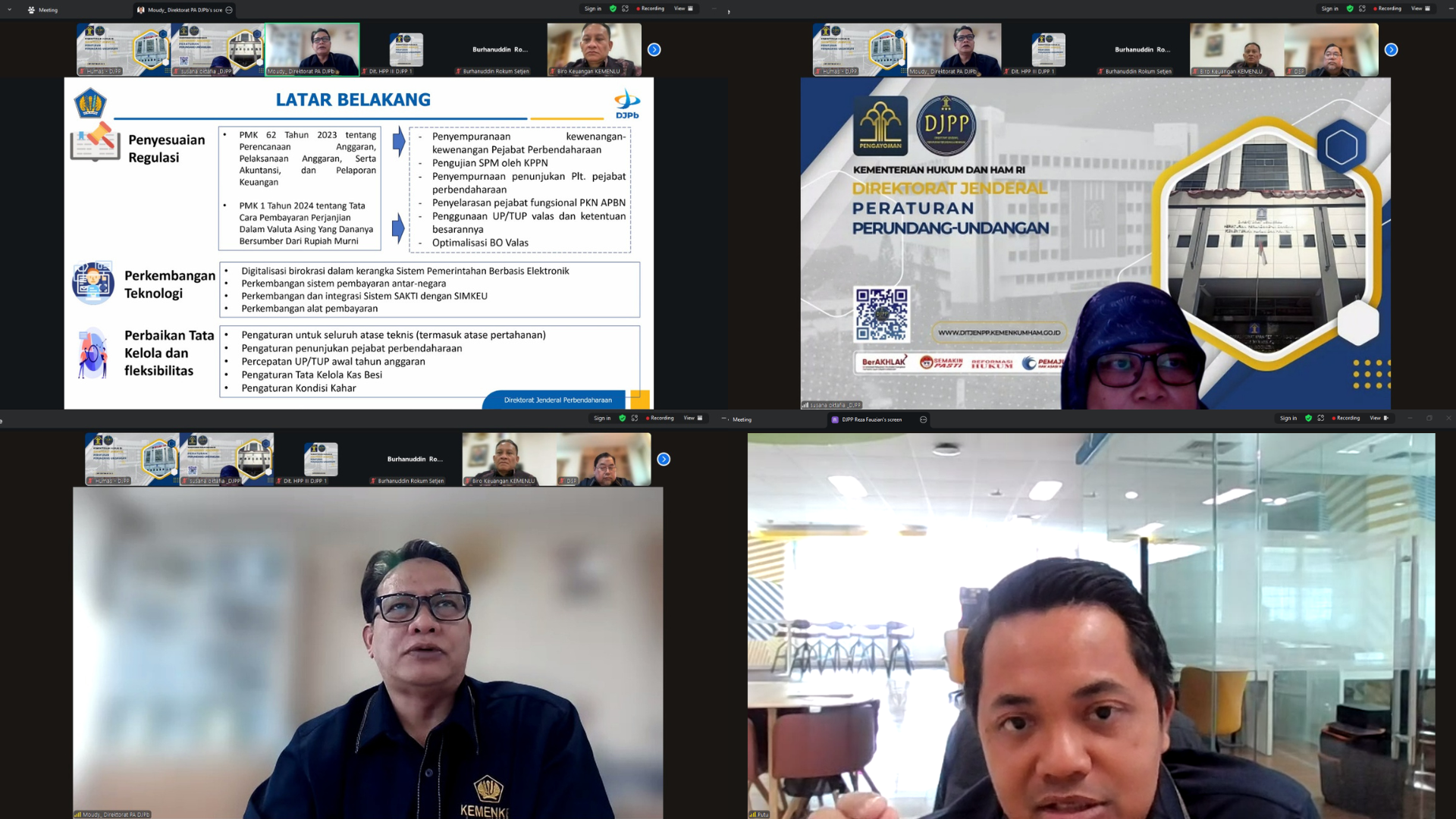Click Sign in above the LATAR BELAKANG slide
Screen dimensions: 1456x819
pyautogui.click(x=592, y=8)
